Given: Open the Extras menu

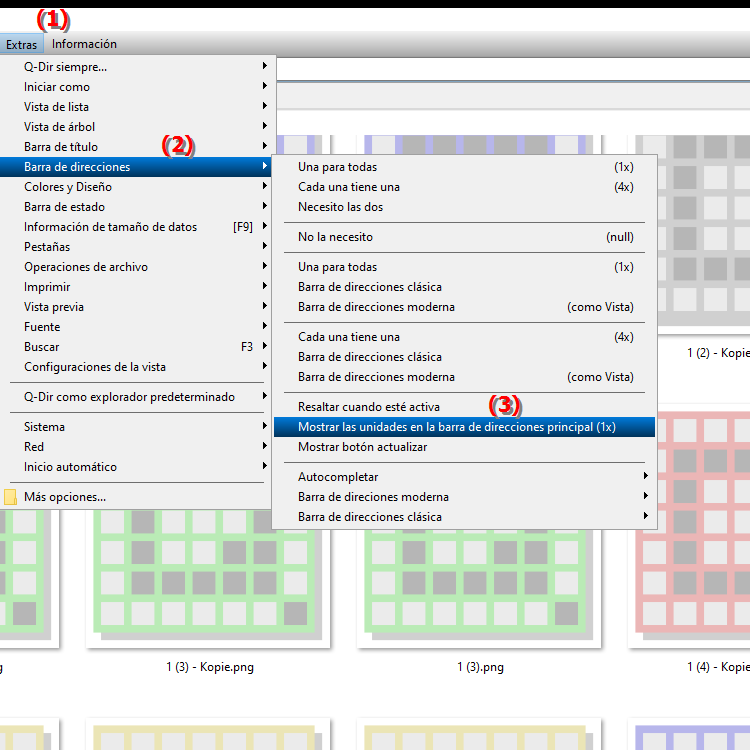Looking at the screenshot, I should (x=22, y=44).
